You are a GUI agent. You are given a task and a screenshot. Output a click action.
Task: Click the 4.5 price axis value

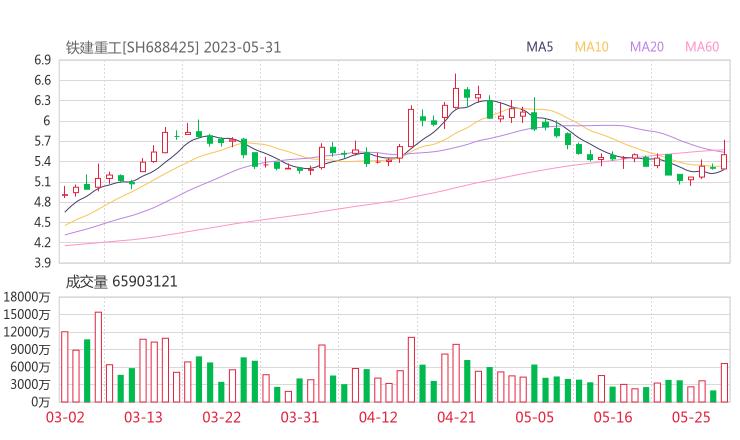click(x=42, y=222)
